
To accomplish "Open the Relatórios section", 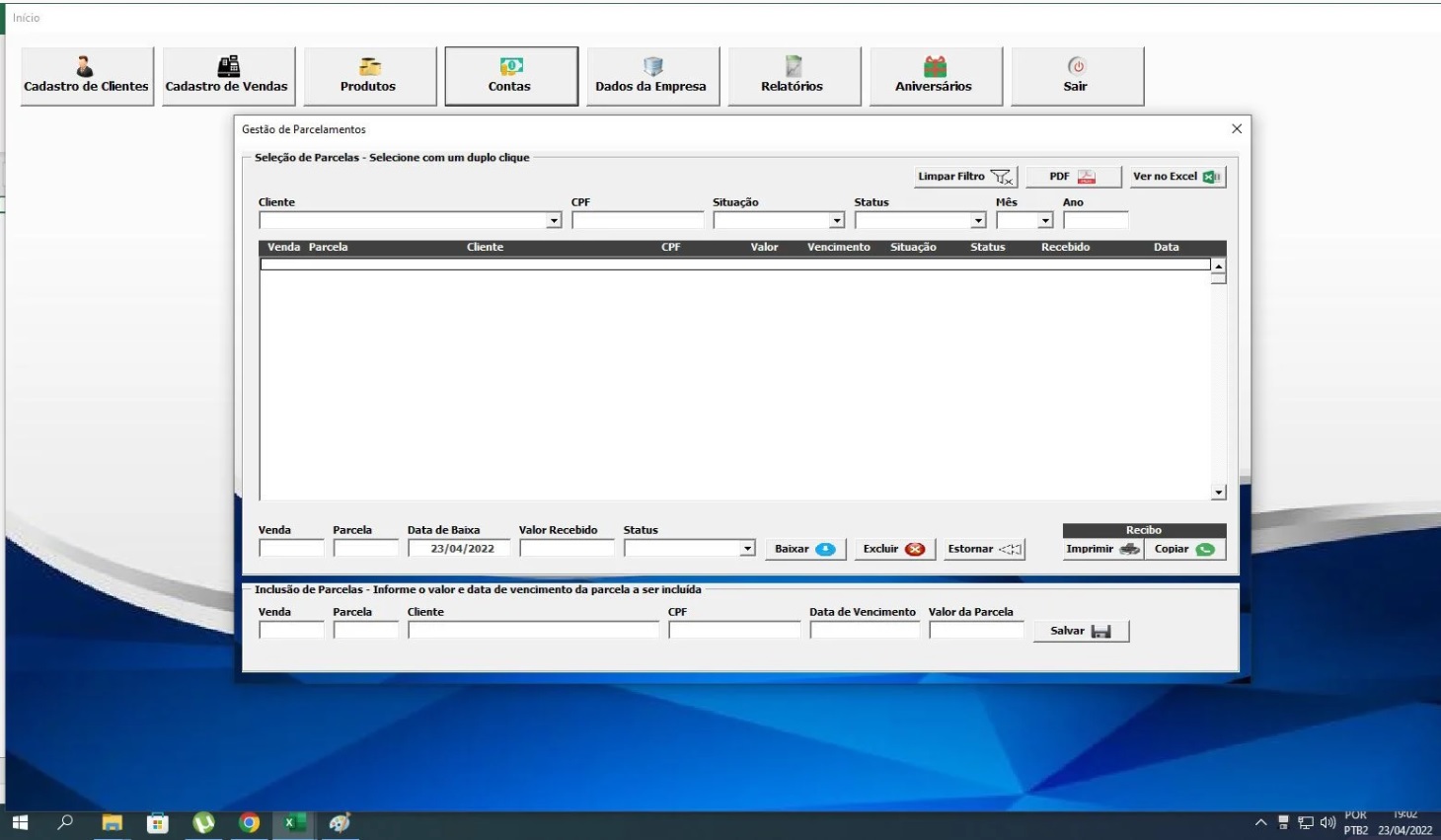I will point(794,76).
